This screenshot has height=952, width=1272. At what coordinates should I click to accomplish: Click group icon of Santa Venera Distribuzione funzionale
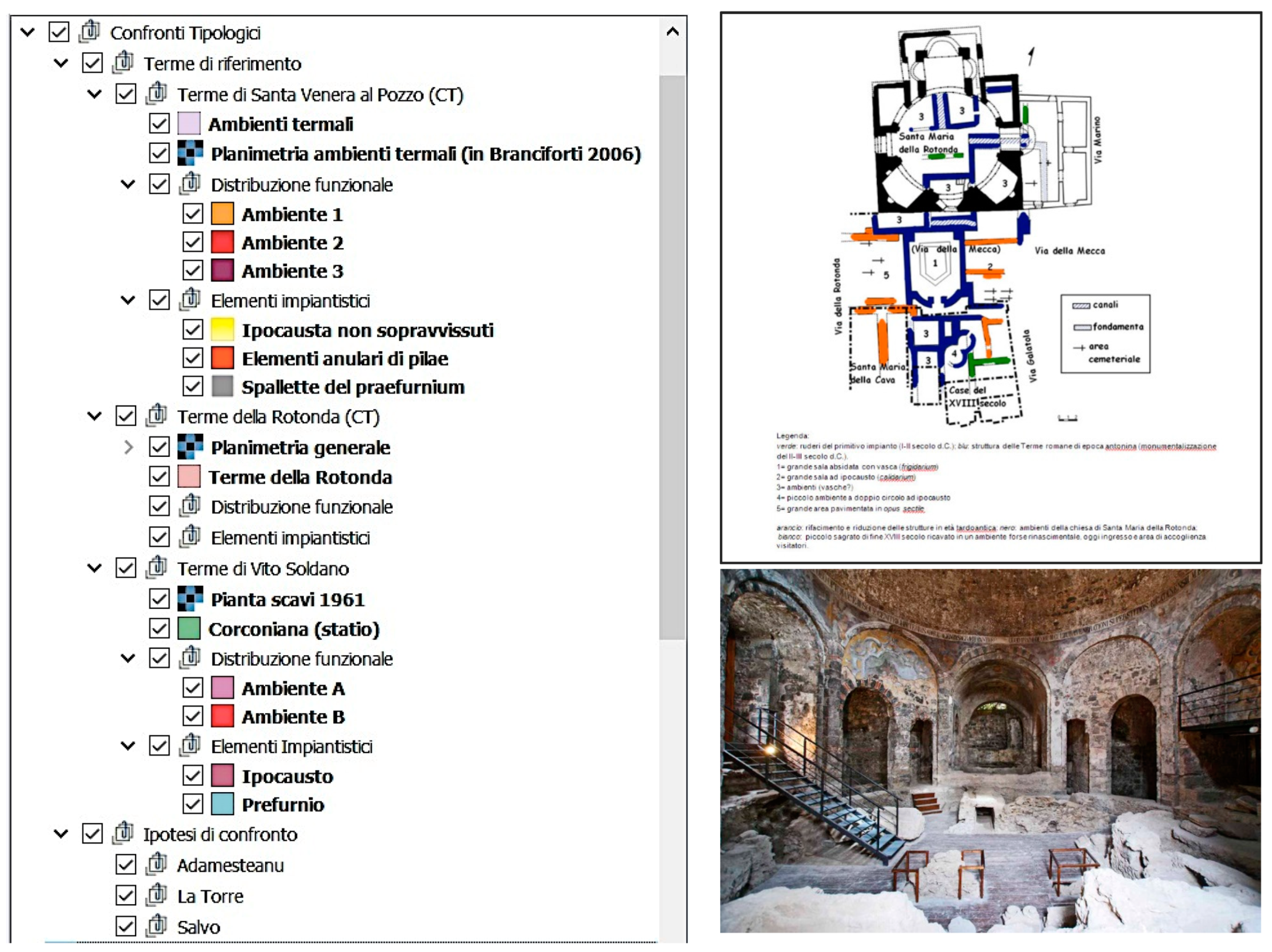tap(189, 183)
